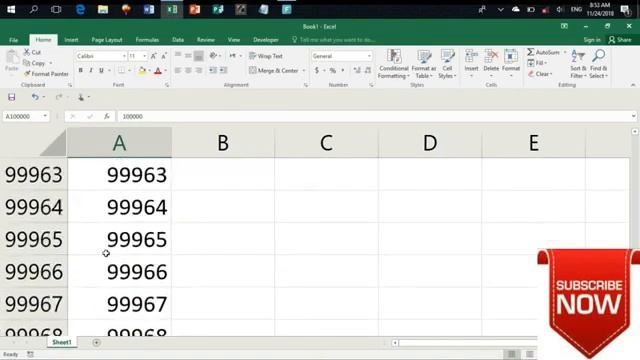Decrease font size with small A icon
This screenshot has width=640, height=360.
pos(164,56)
